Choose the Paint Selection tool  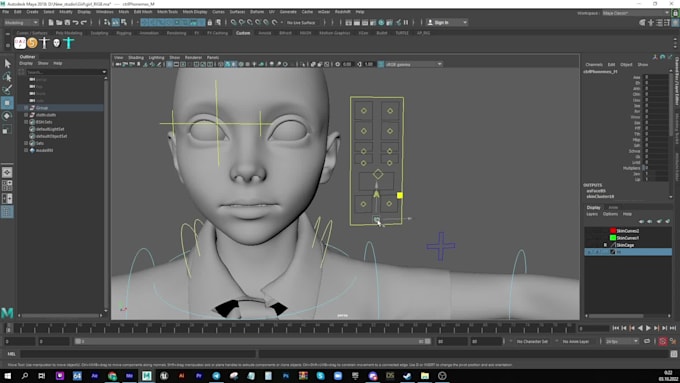pos(7,90)
